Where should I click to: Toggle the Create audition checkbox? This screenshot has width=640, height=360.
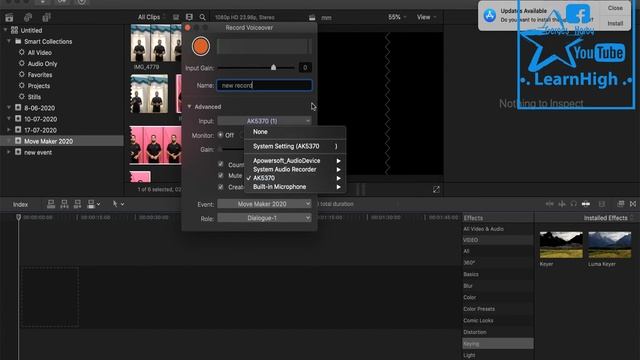click(x=220, y=187)
